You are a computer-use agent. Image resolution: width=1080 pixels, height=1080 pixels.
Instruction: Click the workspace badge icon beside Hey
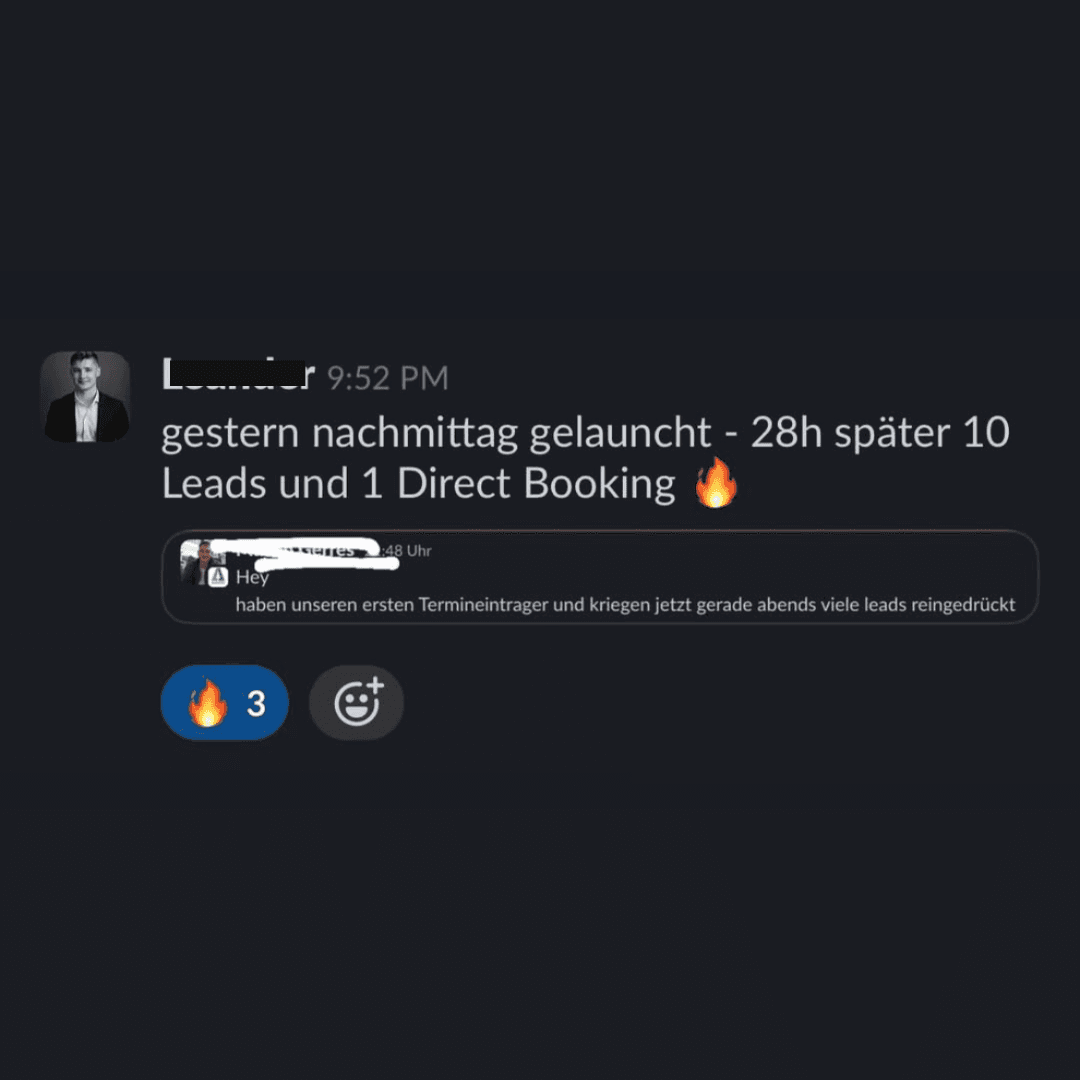tap(218, 577)
